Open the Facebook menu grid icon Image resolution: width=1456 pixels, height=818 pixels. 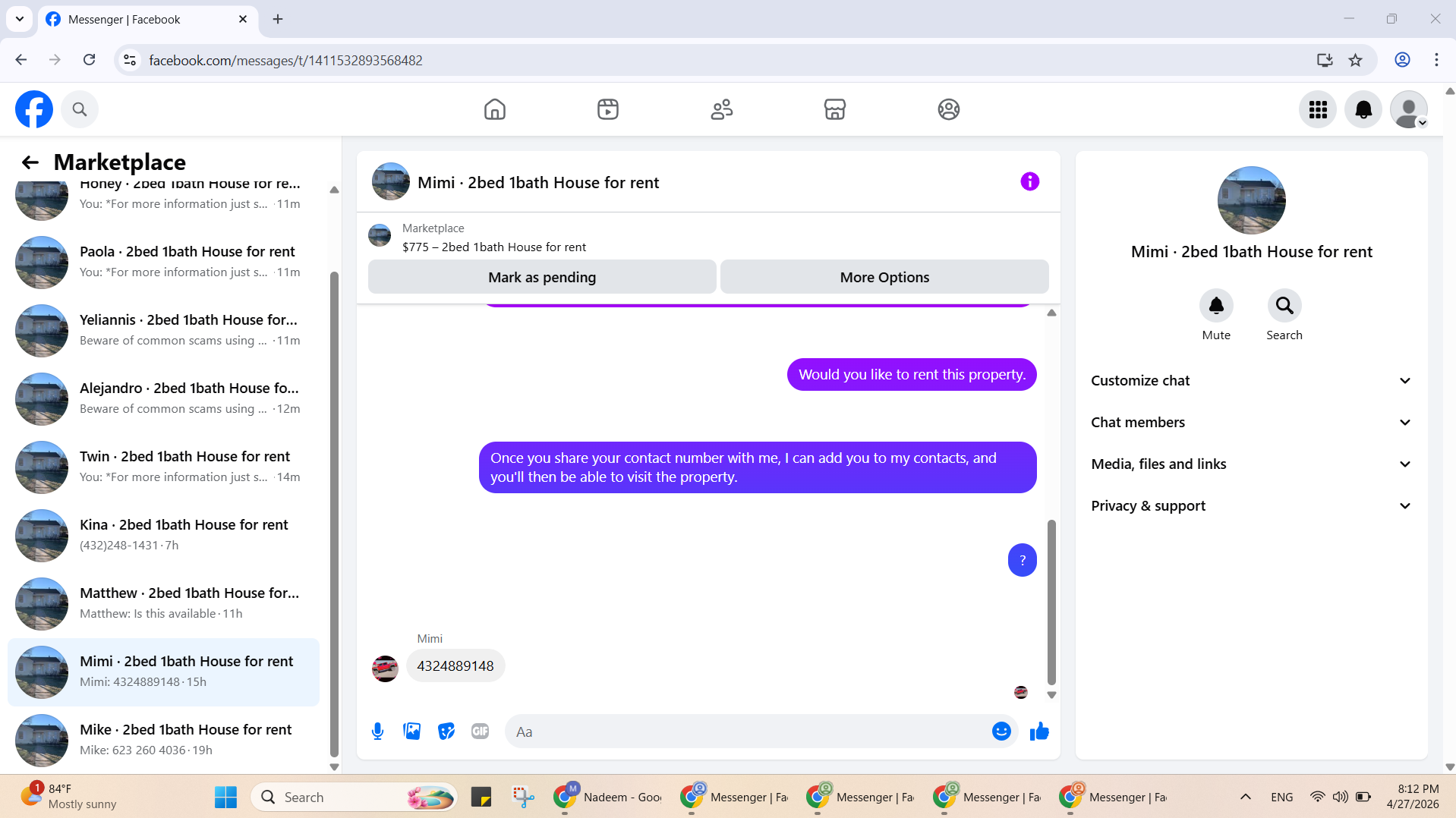[x=1318, y=110]
